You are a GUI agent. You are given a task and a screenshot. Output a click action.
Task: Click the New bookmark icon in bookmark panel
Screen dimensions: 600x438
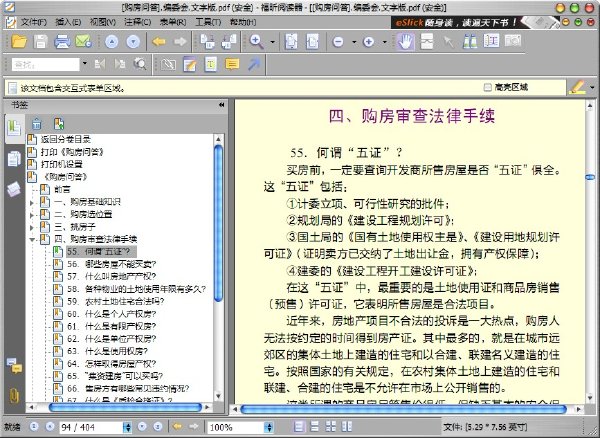tap(59, 124)
